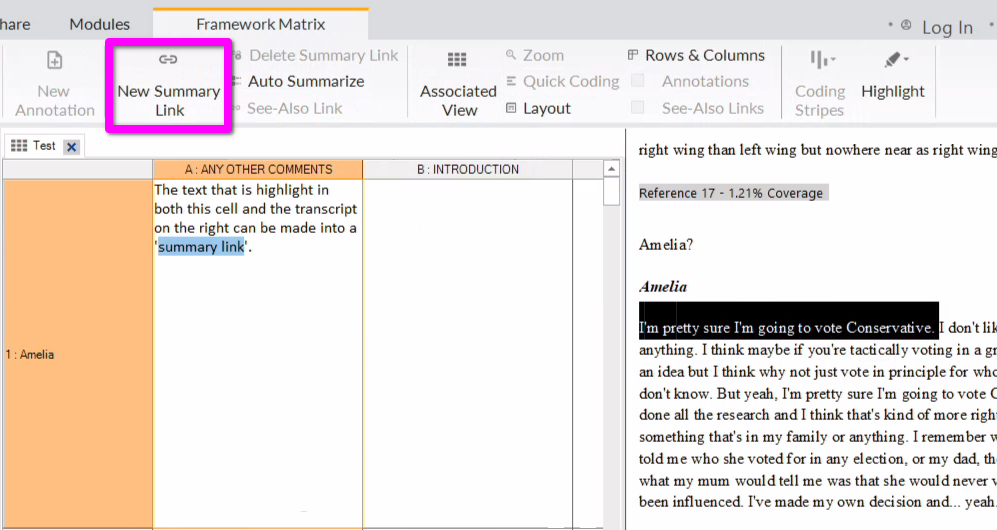Switch to the Modules ribbon tab
This screenshot has width=997, height=530.
[x=99, y=24]
